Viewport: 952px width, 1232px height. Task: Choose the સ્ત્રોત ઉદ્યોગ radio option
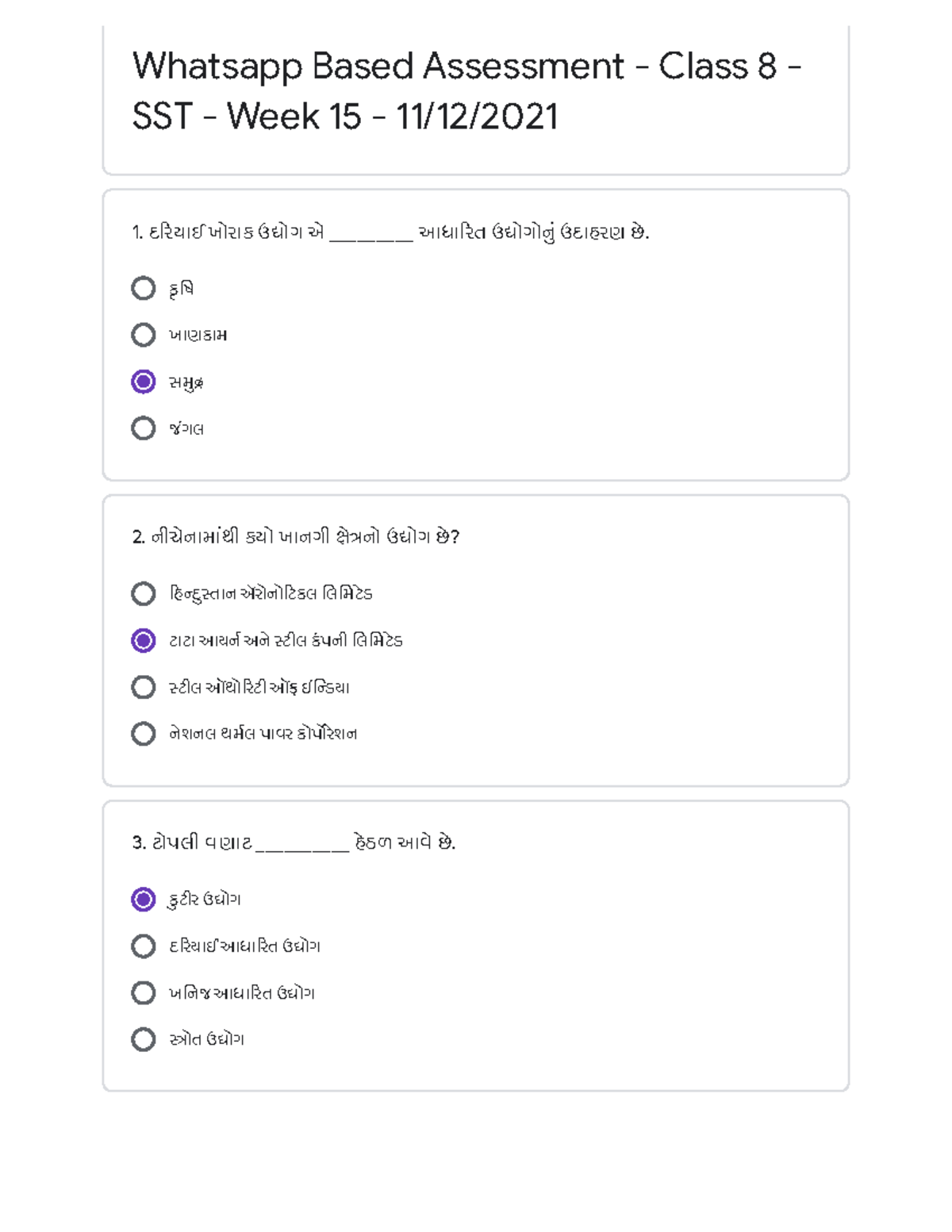tap(143, 1039)
